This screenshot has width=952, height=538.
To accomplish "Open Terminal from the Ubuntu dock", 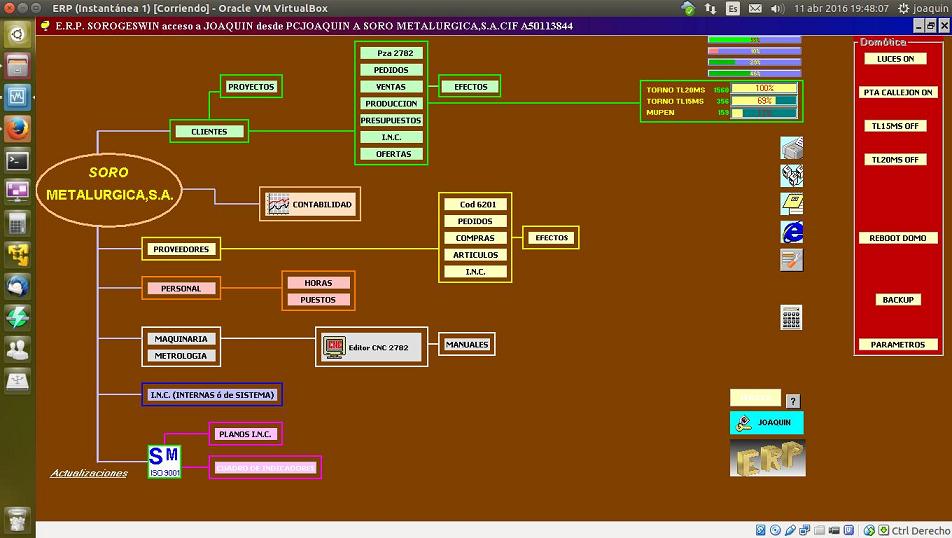I will (17, 160).
